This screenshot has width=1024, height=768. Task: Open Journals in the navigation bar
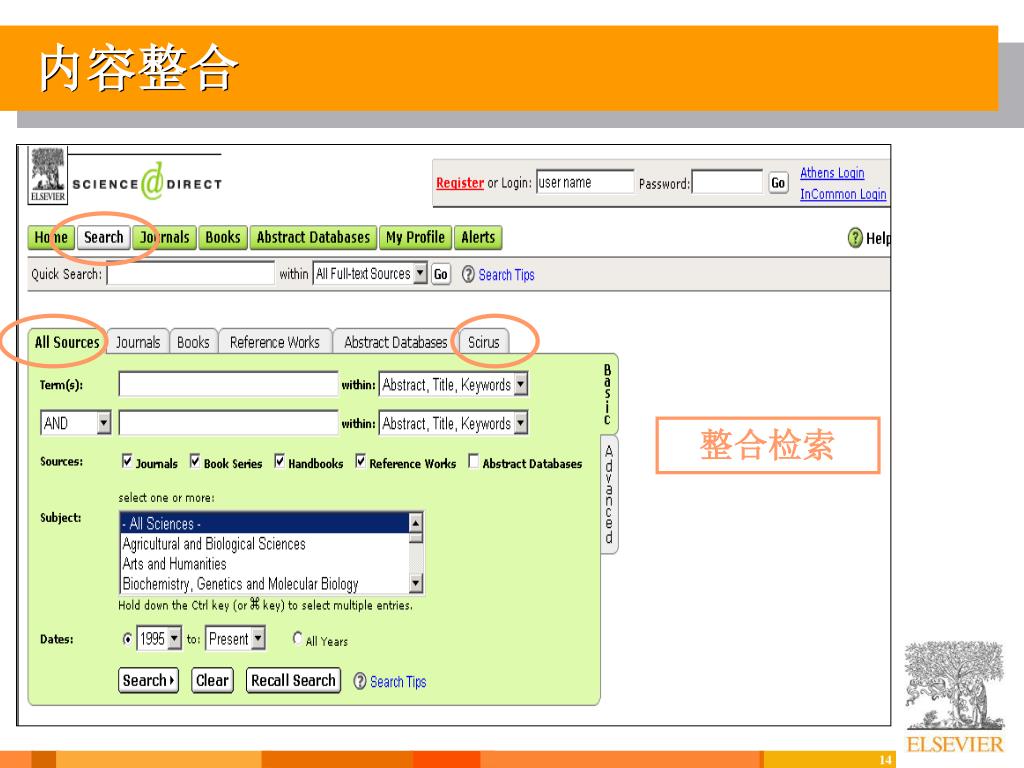[165, 237]
